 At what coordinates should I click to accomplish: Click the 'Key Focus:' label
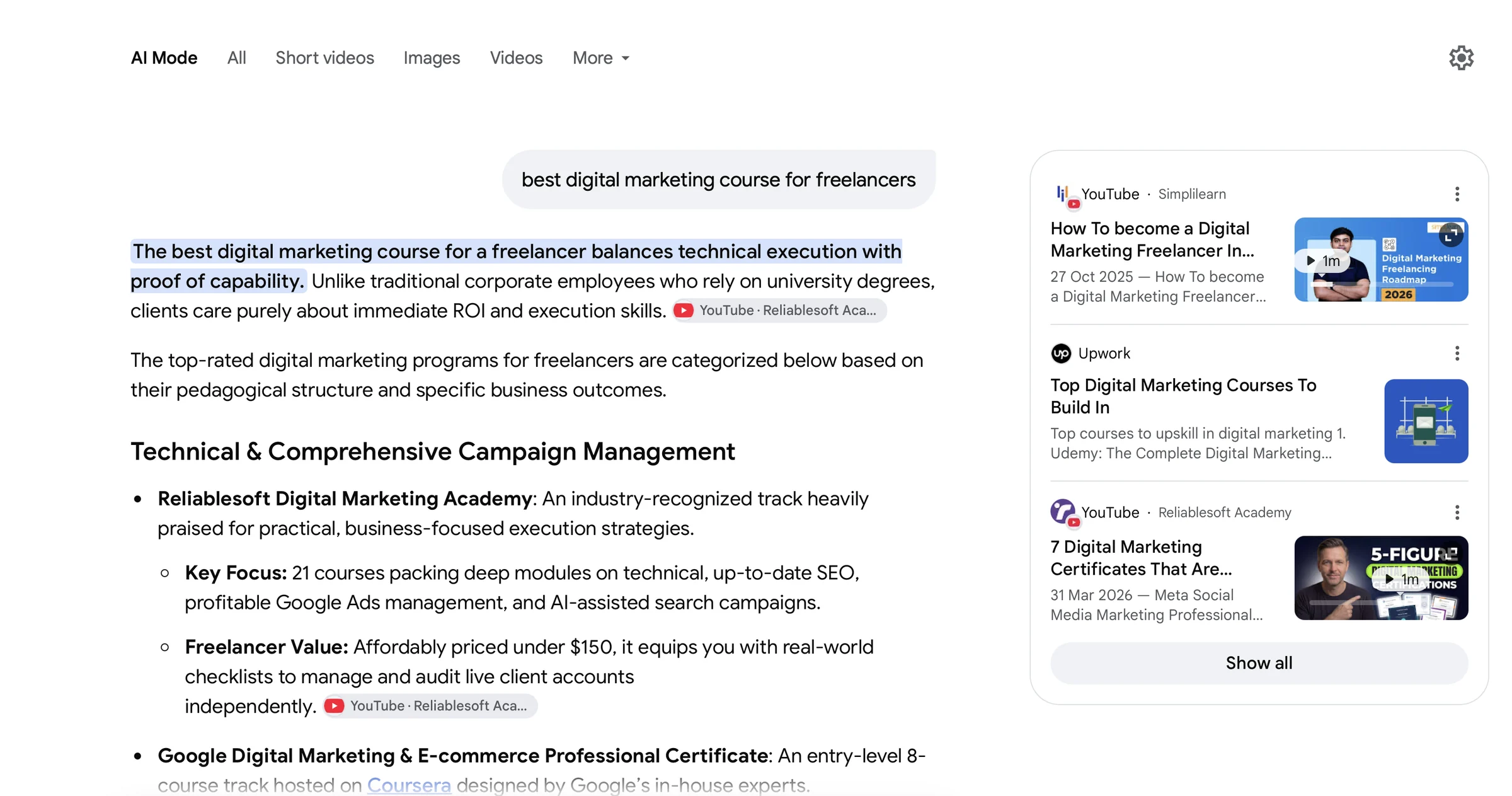point(236,573)
